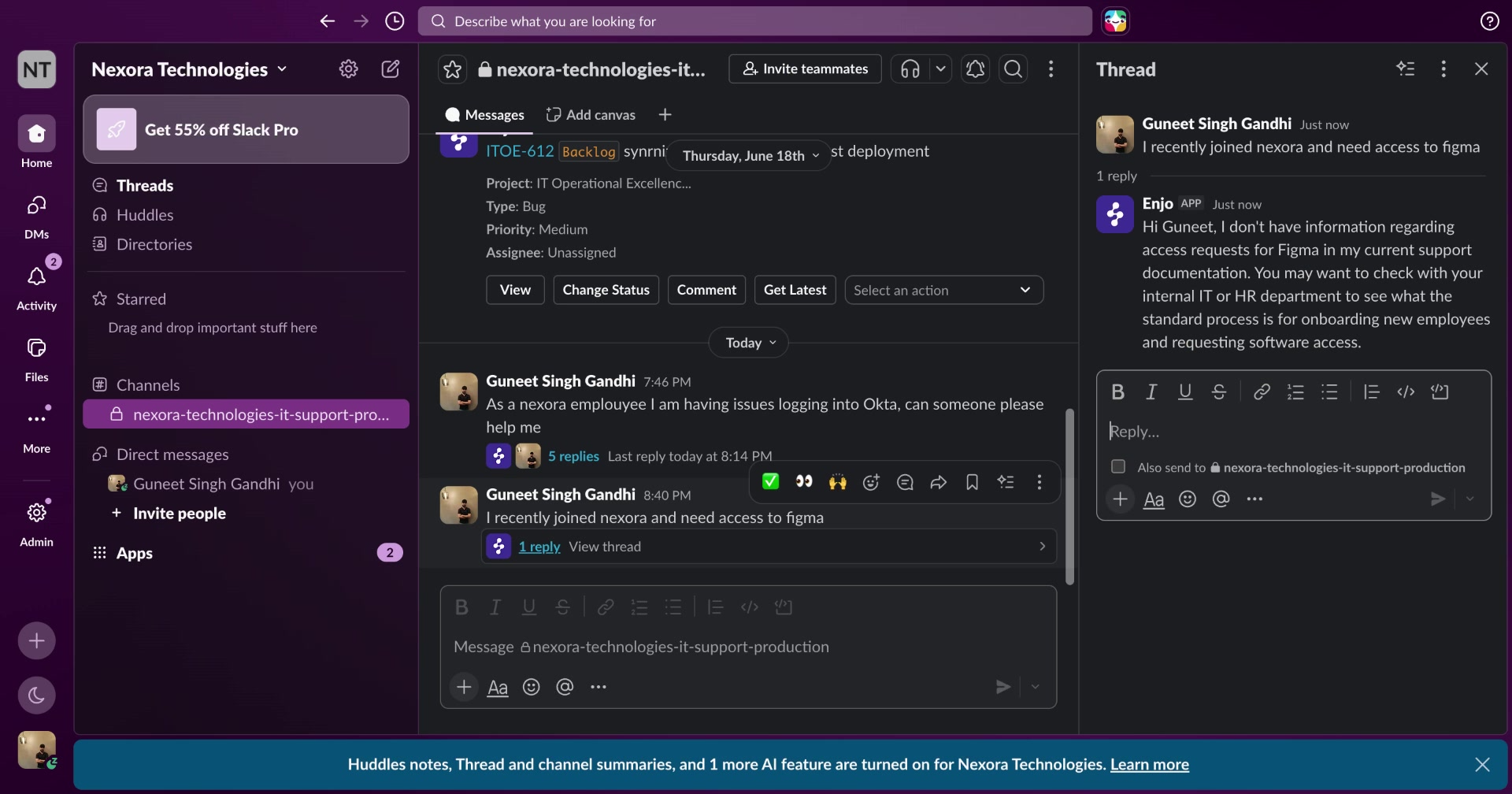Add white check mark reaction to message
The image size is (1512, 794).
pyautogui.click(x=770, y=481)
